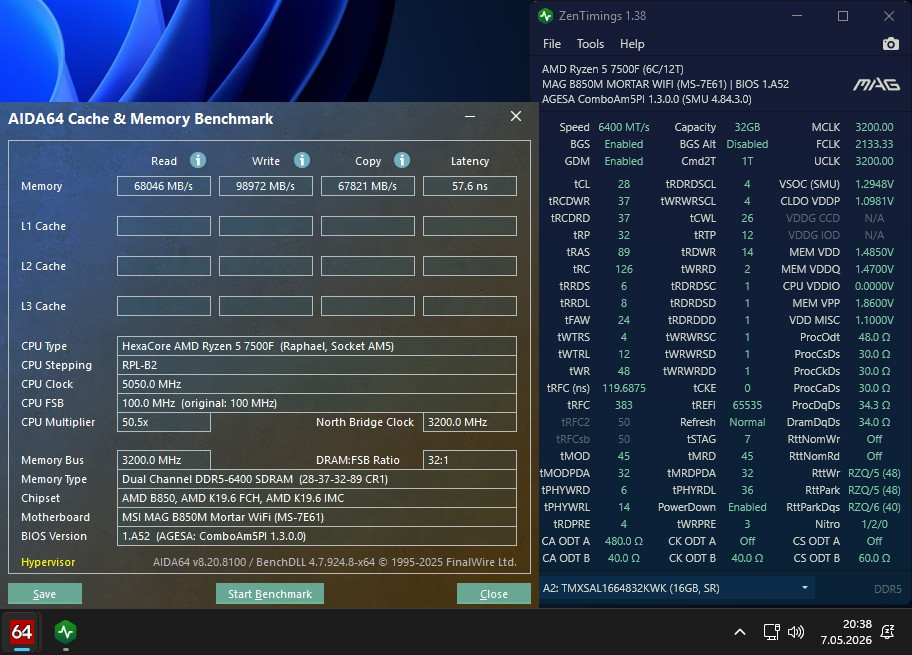Click the BIOS Version 1.A52 value
This screenshot has width=912, height=655.
click(316, 536)
